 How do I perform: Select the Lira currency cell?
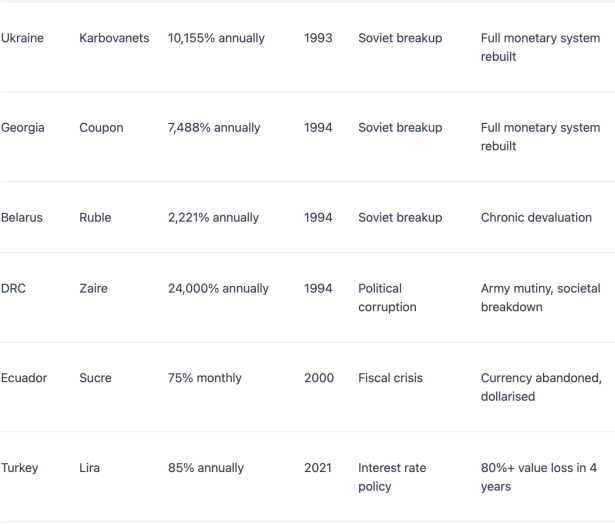pos(89,468)
